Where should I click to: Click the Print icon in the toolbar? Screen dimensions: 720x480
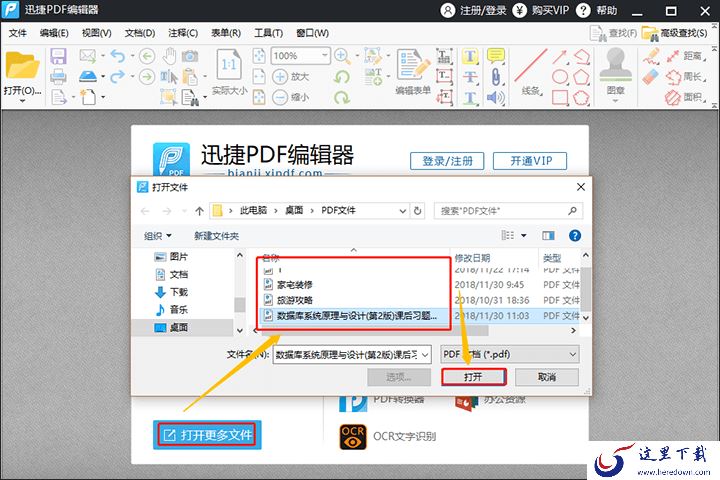pyautogui.click(x=58, y=76)
